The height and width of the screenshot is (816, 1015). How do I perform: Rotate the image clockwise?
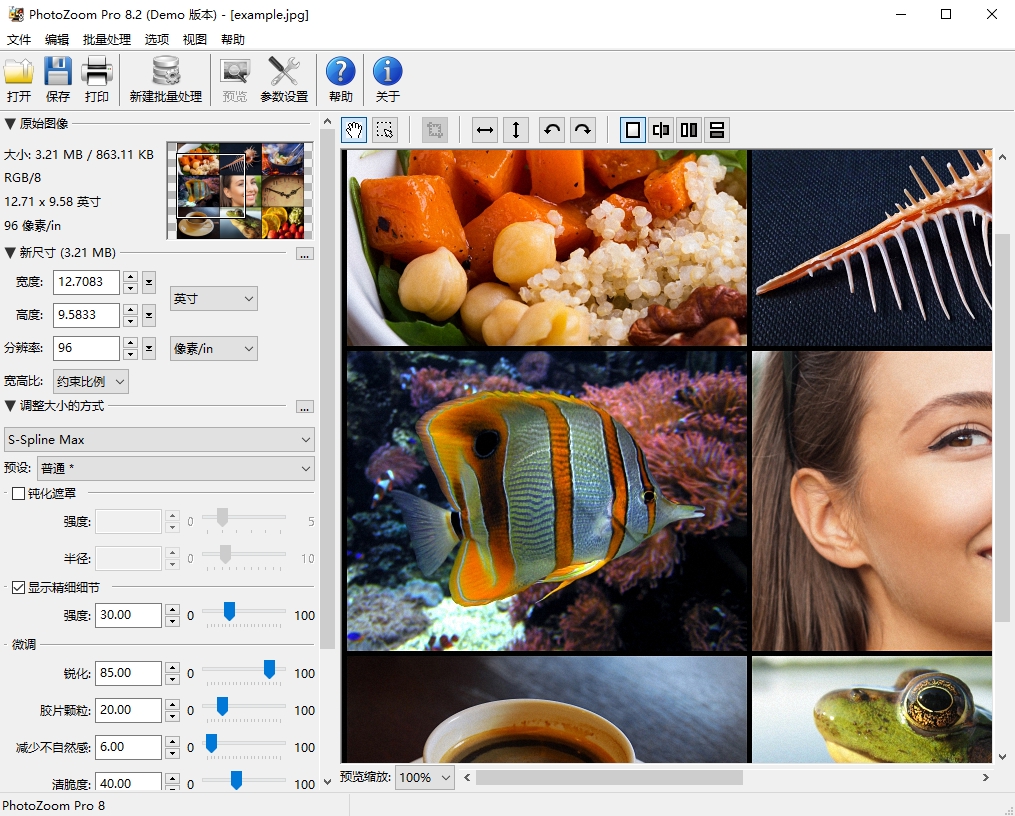pos(581,130)
